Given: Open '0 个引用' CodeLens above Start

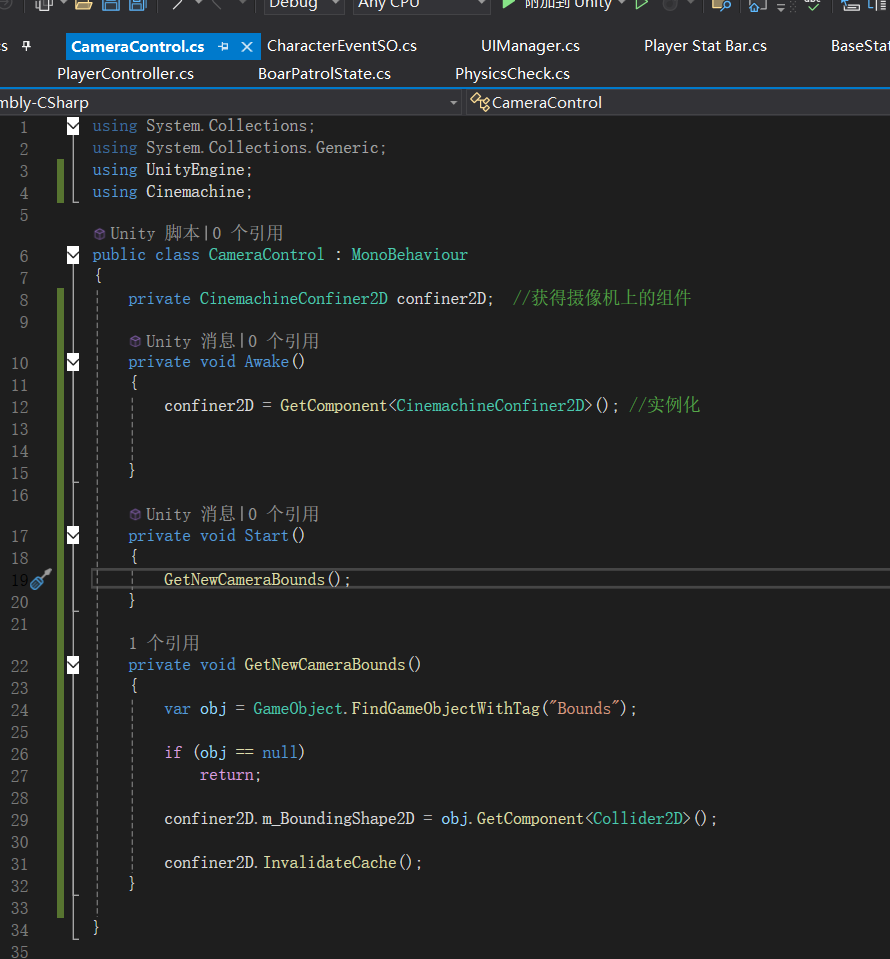Looking at the screenshot, I should pos(284,514).
